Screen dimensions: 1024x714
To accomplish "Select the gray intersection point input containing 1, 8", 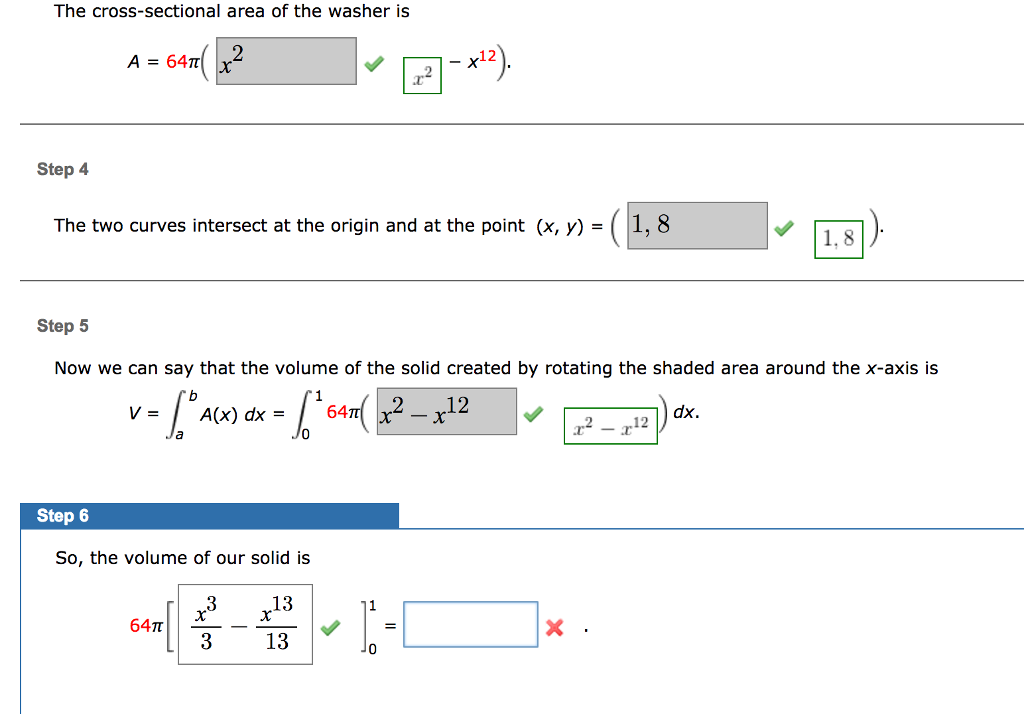I will [x=697, y=226].
